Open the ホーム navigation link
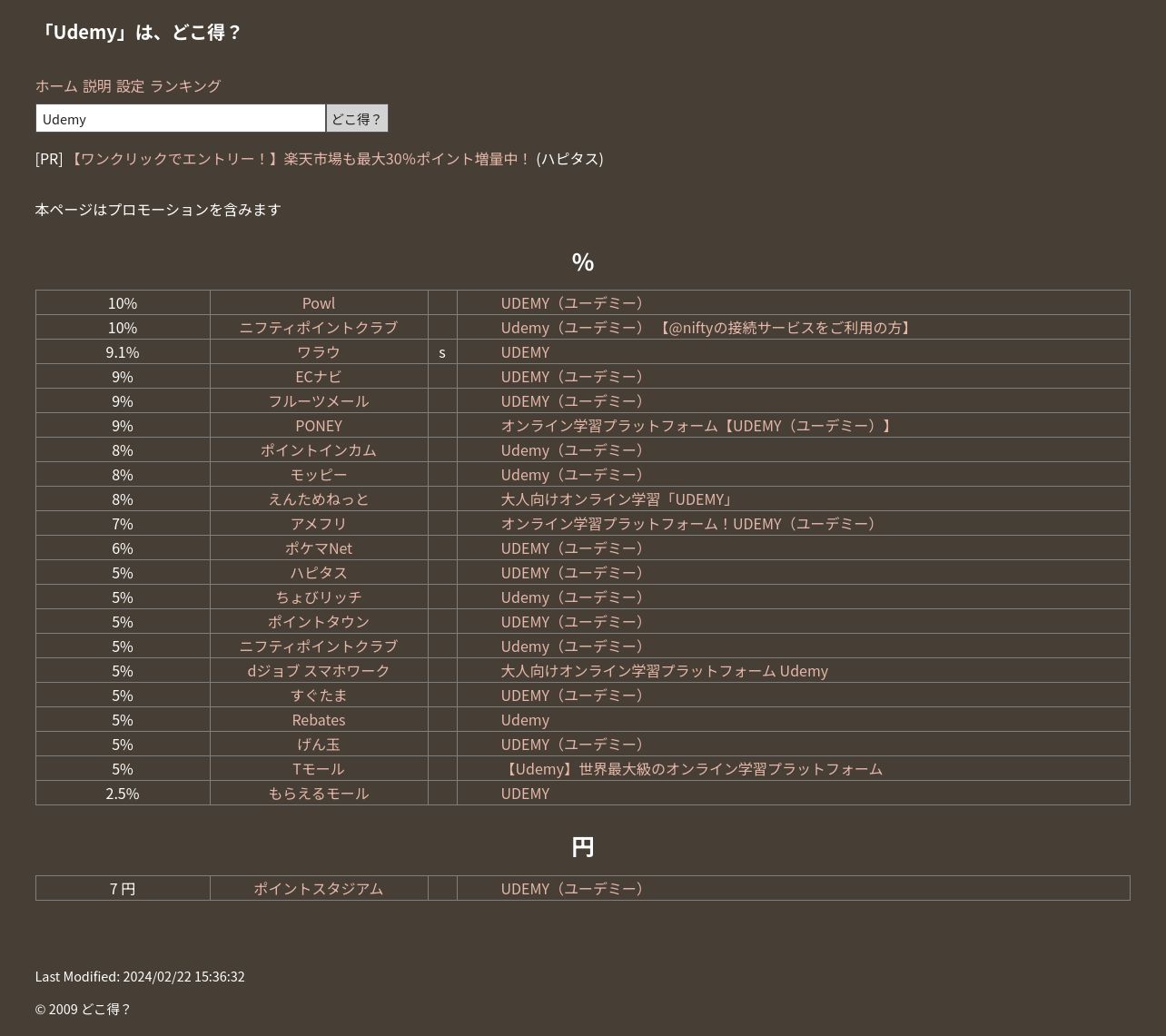The height and width of the screenshot is (1036, 1166). tap(56, 85)
